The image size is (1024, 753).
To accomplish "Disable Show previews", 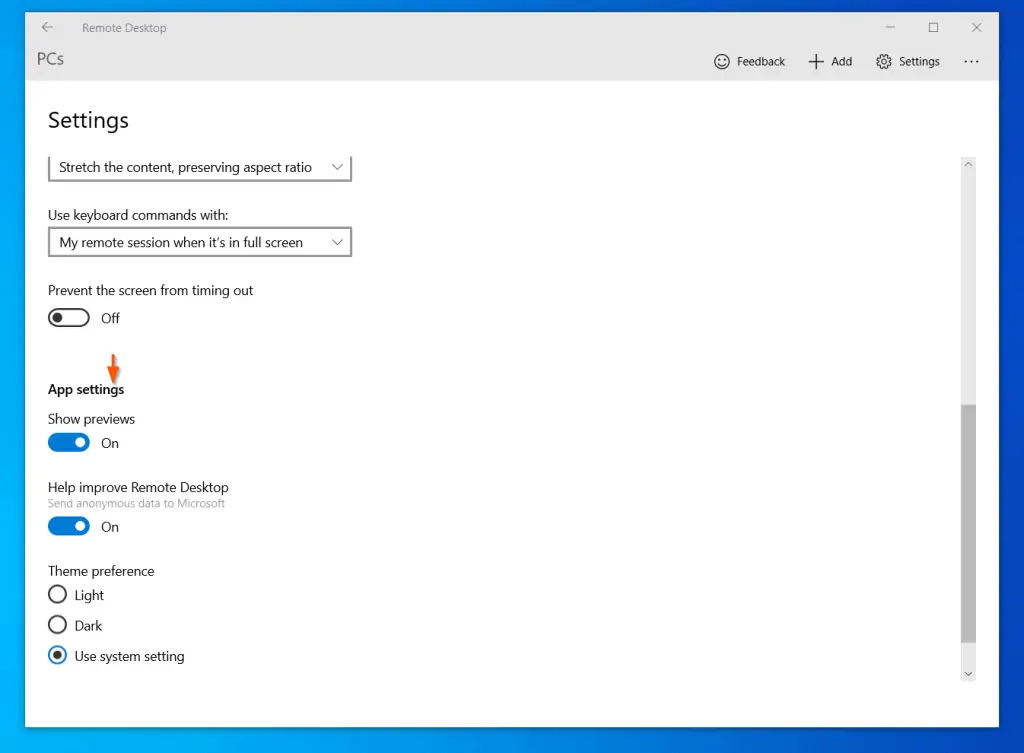I will click(x=68, y=442).
